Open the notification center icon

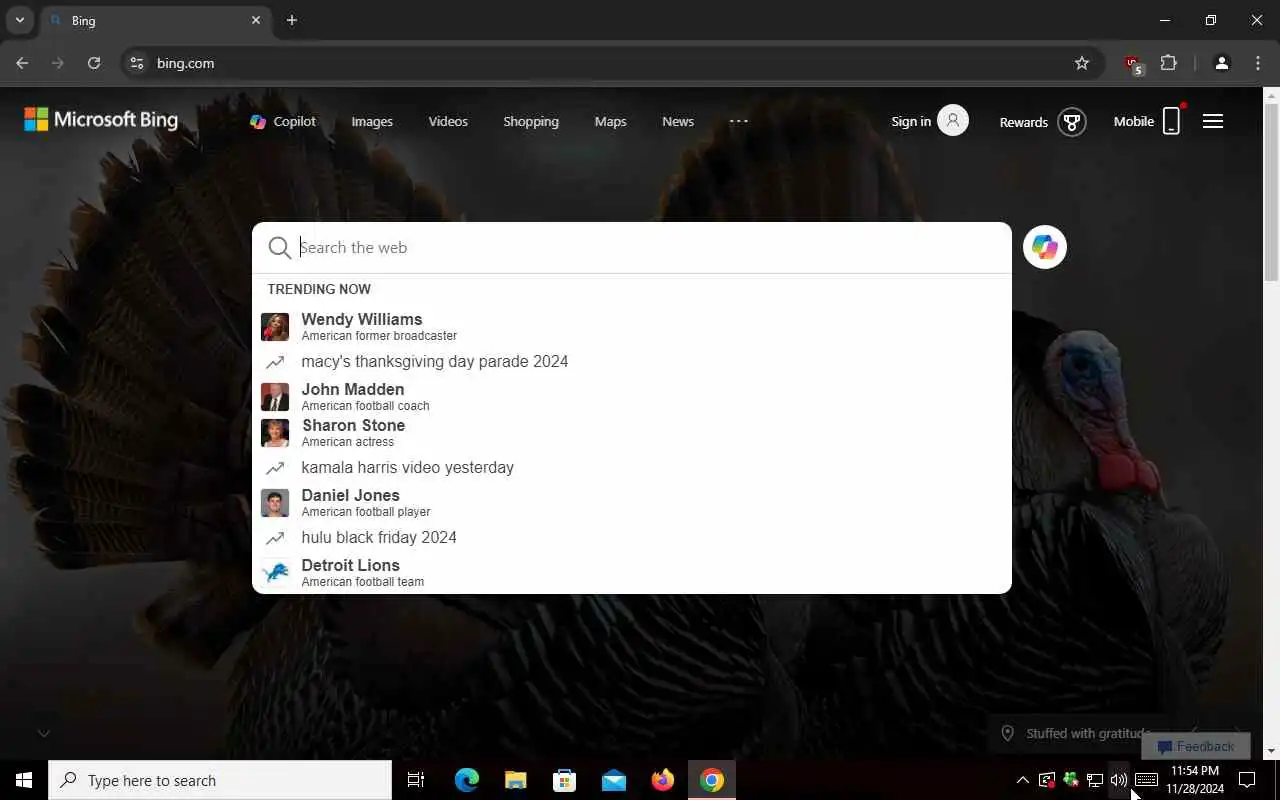point(1247,780)
